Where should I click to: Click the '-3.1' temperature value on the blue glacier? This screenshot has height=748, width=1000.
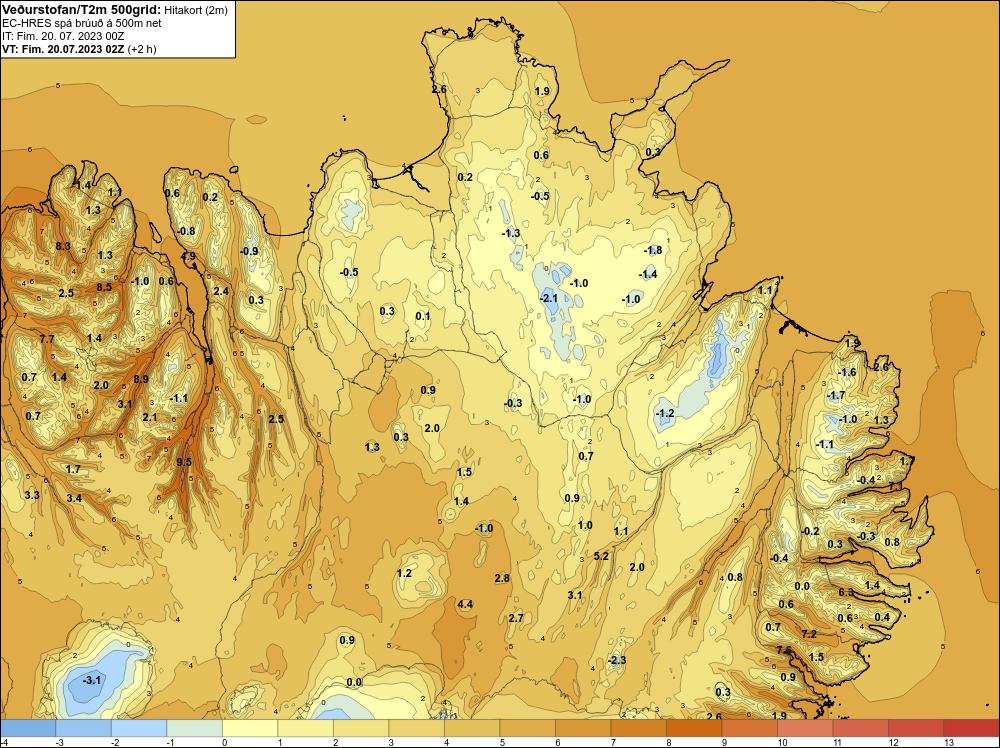click(x=92, y=680)
